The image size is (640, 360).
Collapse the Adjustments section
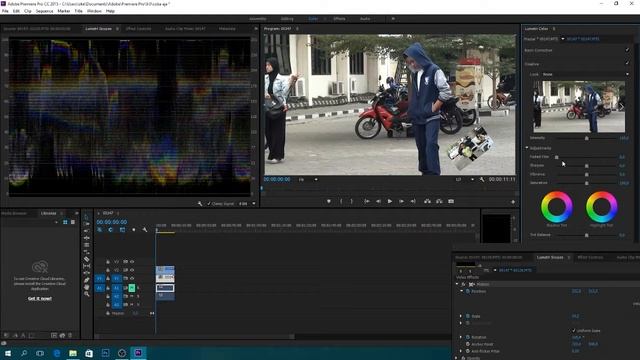coord(527,148)
